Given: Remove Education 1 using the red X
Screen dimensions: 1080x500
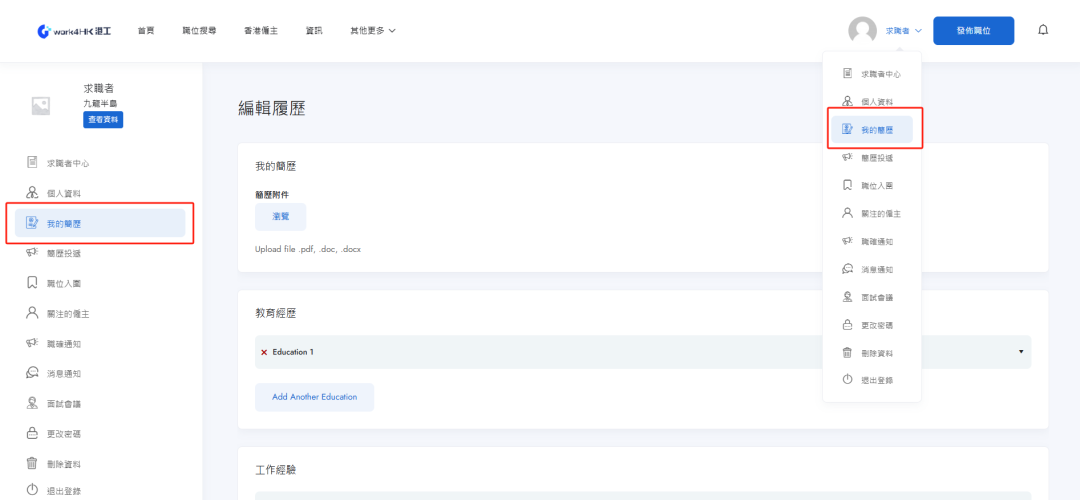Looking at the screenshot, I should 264,352.
